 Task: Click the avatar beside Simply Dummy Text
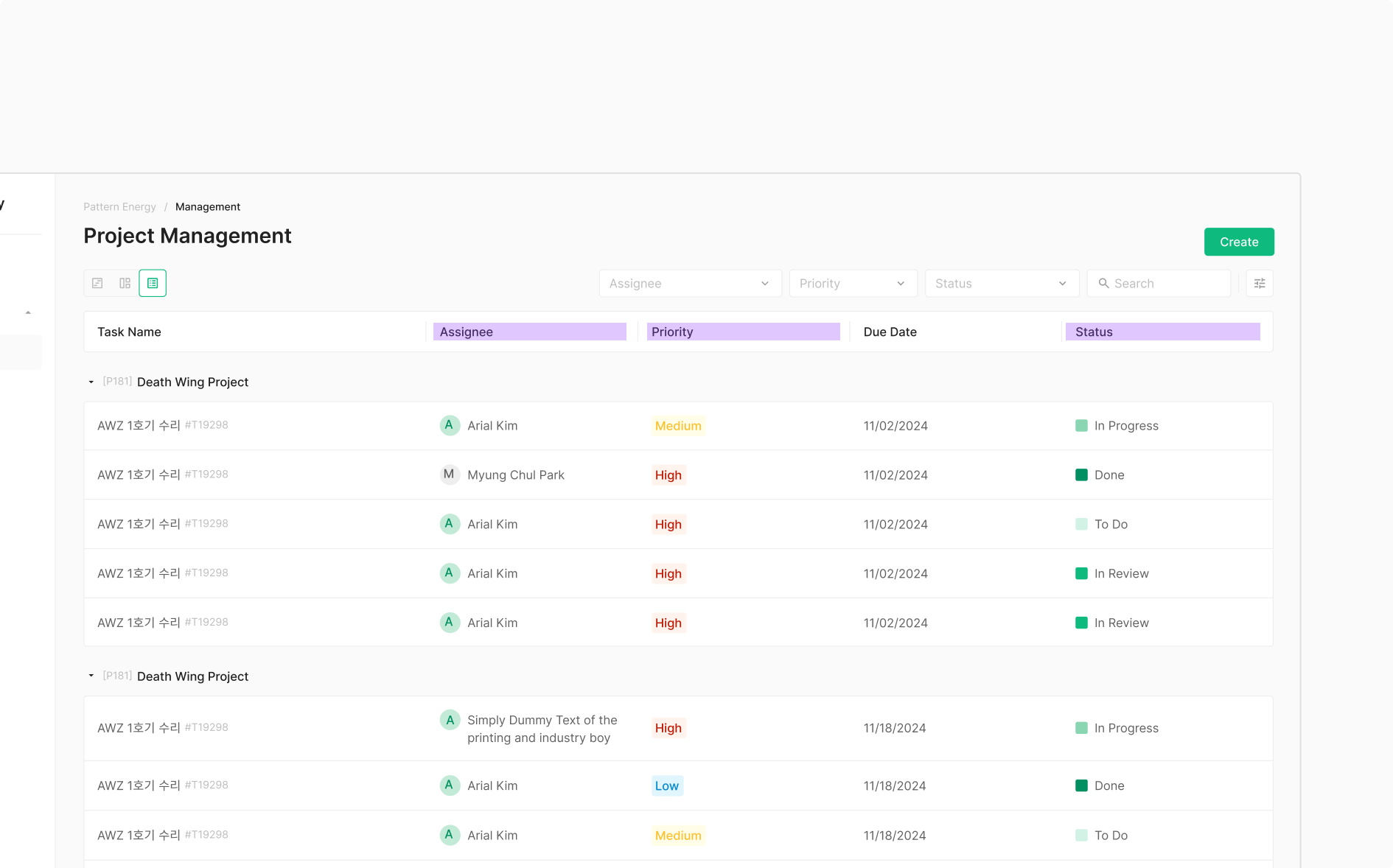coord(450,720)
